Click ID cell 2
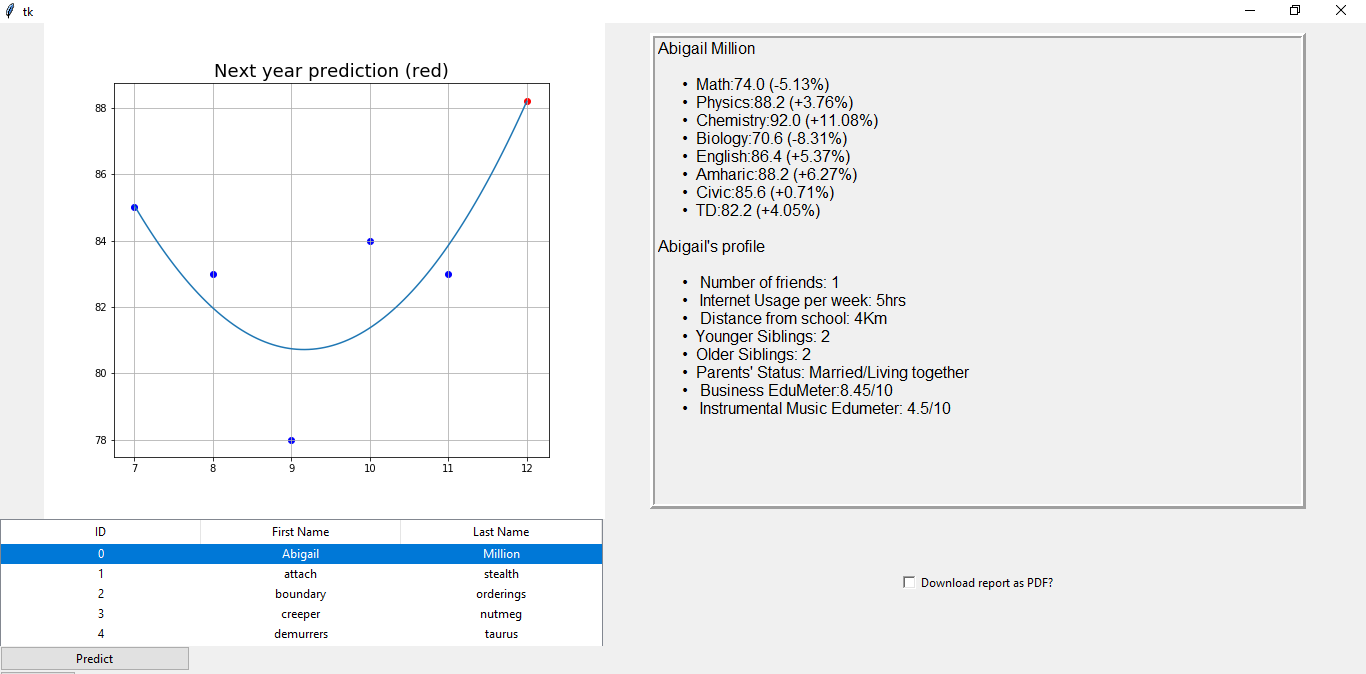The width and height of the screenshot is (1366, 674). click(101, 594)
